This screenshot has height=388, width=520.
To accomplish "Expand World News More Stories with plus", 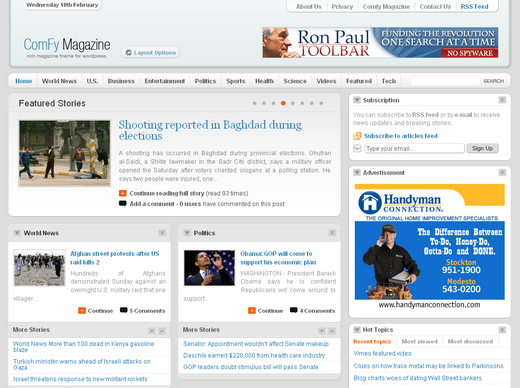I will [x=152, y=331].
